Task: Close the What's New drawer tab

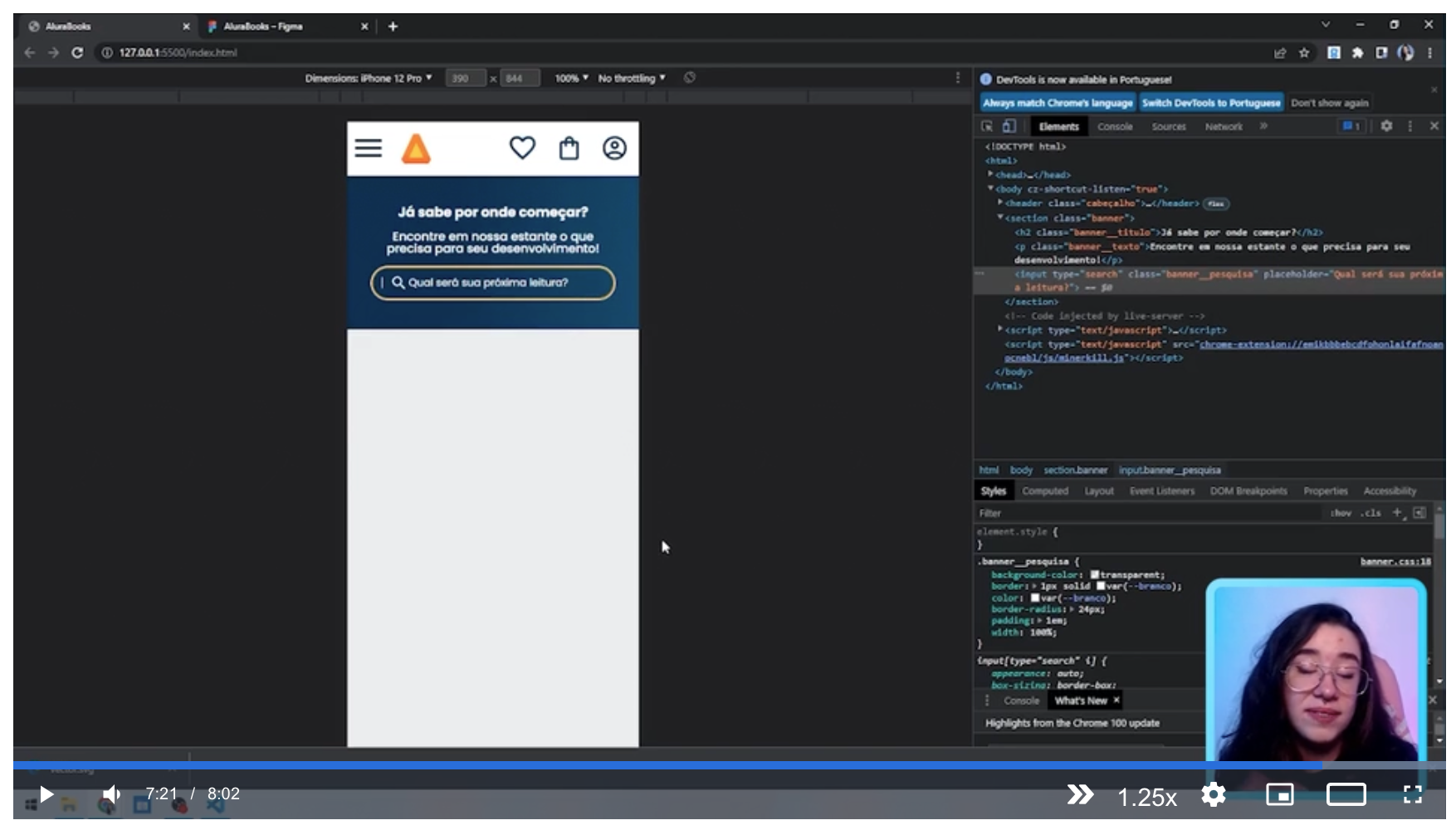Action: (1116, 701)
